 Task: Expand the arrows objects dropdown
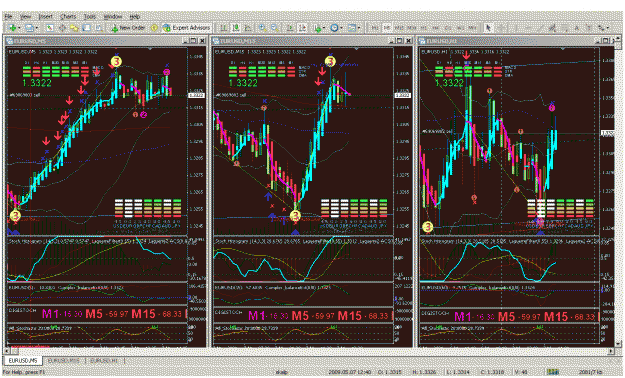(607, 28)
